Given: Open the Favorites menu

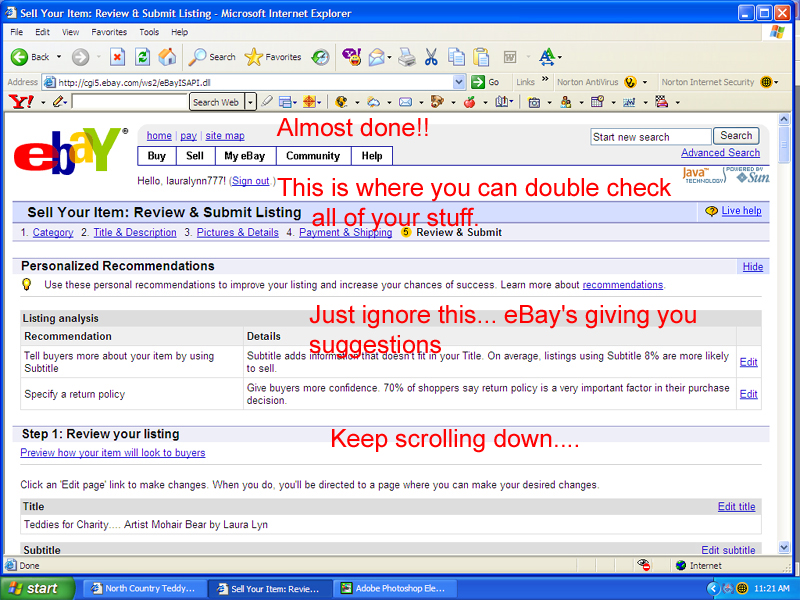Looking at the screenshot, I should (107, 32).
